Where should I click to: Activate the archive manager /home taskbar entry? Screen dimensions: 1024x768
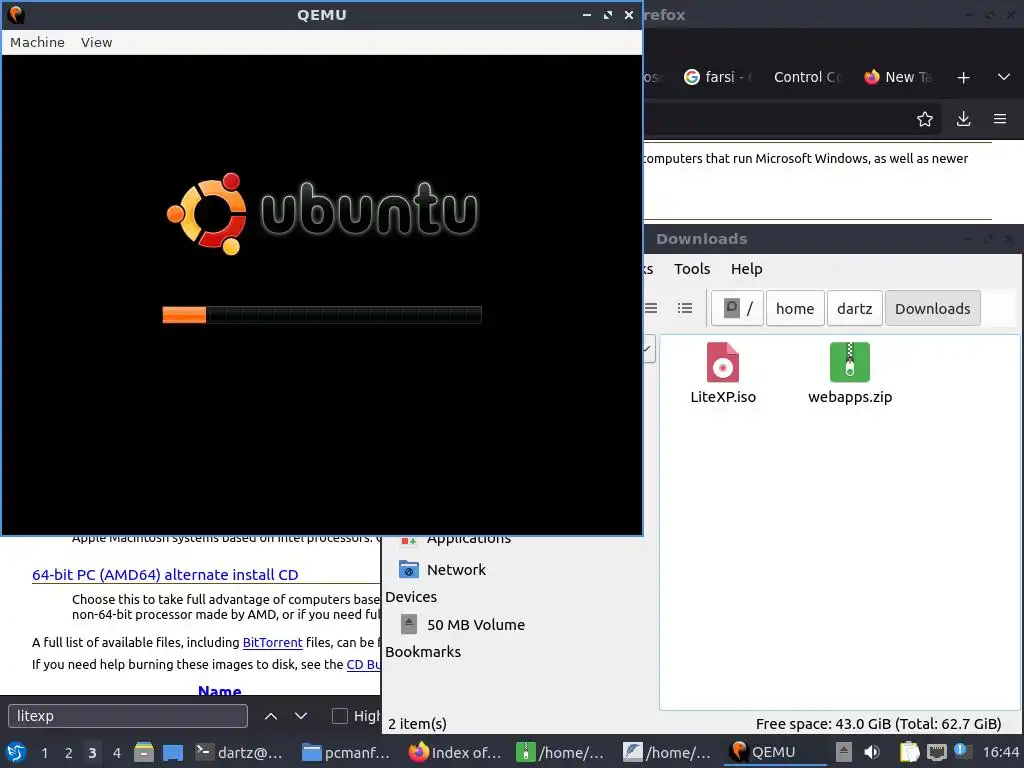coord(561,752)
